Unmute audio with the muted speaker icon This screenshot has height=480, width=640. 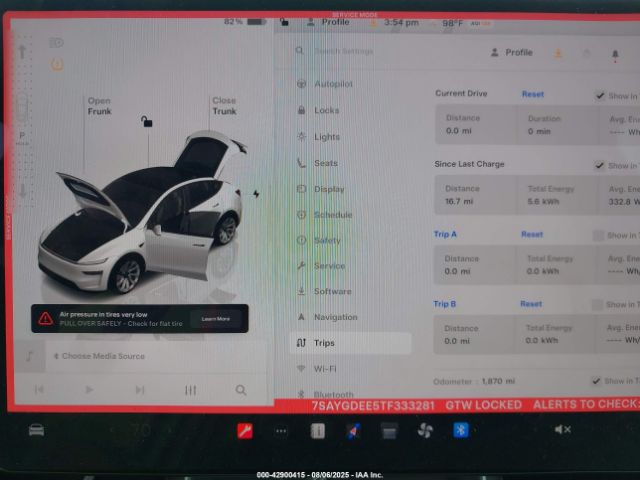pos(562,430)
